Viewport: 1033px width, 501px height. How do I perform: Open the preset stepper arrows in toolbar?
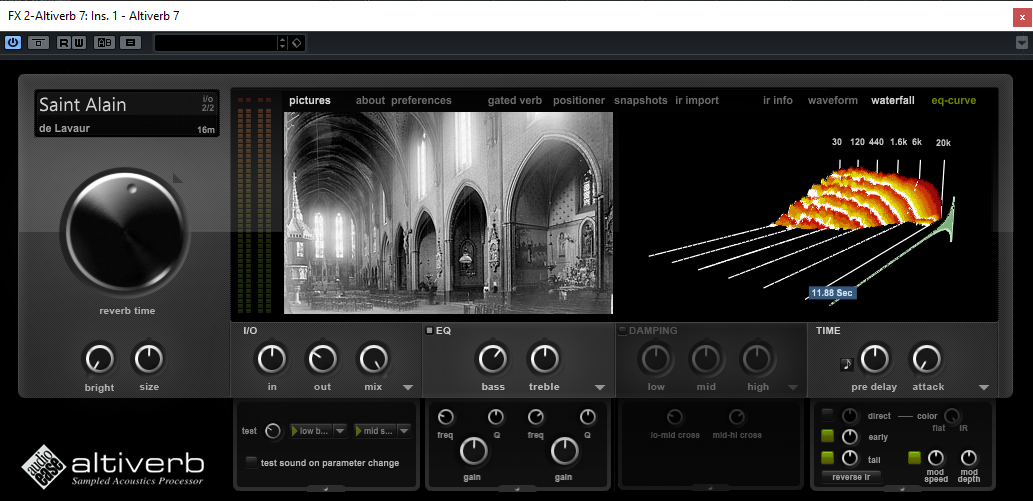(x=283, y=43)
